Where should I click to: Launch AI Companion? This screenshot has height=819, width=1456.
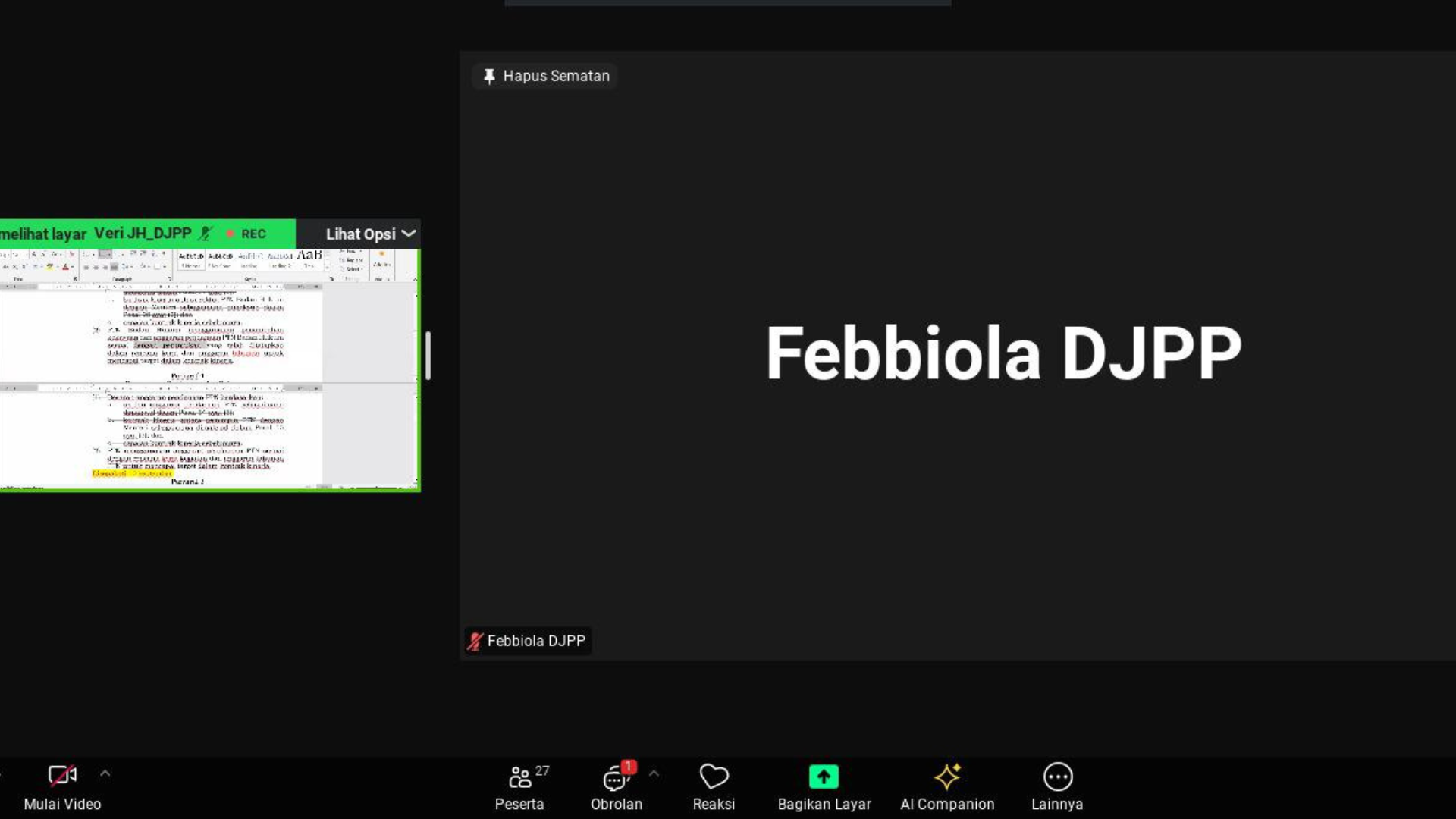[947, 788]
